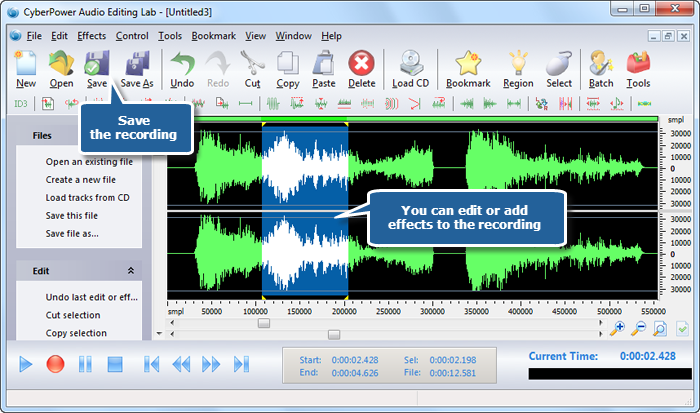Click 'Load tracks from CD' link
Viewport: 700px width, 413px height.
tap(88, 197)
